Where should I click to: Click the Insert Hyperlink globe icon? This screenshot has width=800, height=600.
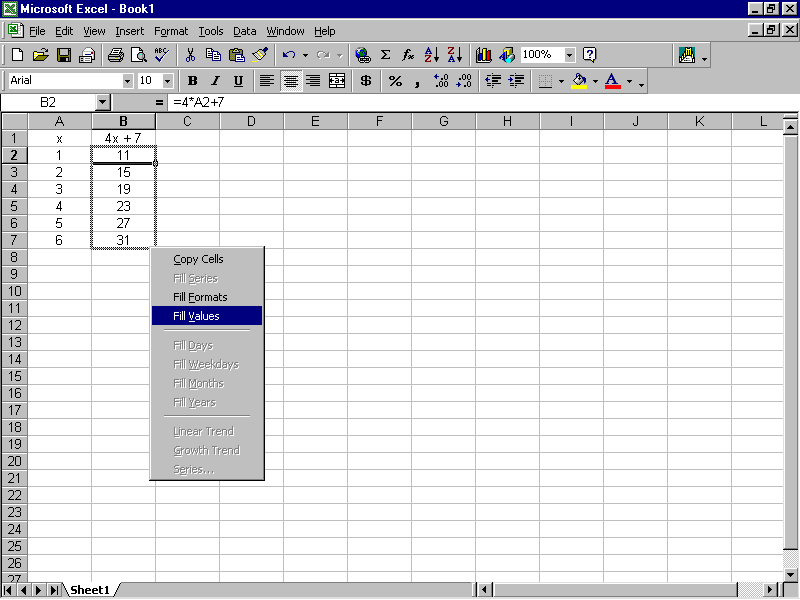click(x=363, y=55)
